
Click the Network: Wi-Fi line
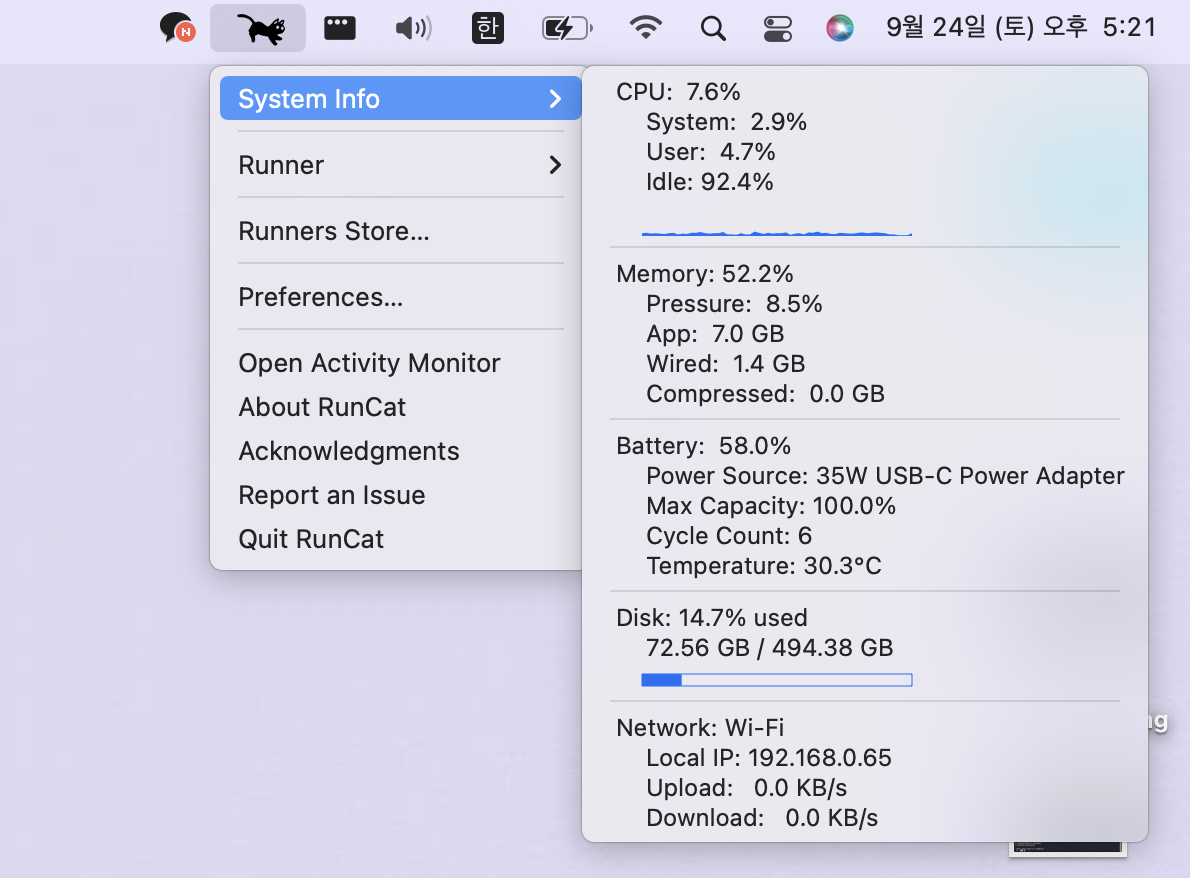[700, 728]
